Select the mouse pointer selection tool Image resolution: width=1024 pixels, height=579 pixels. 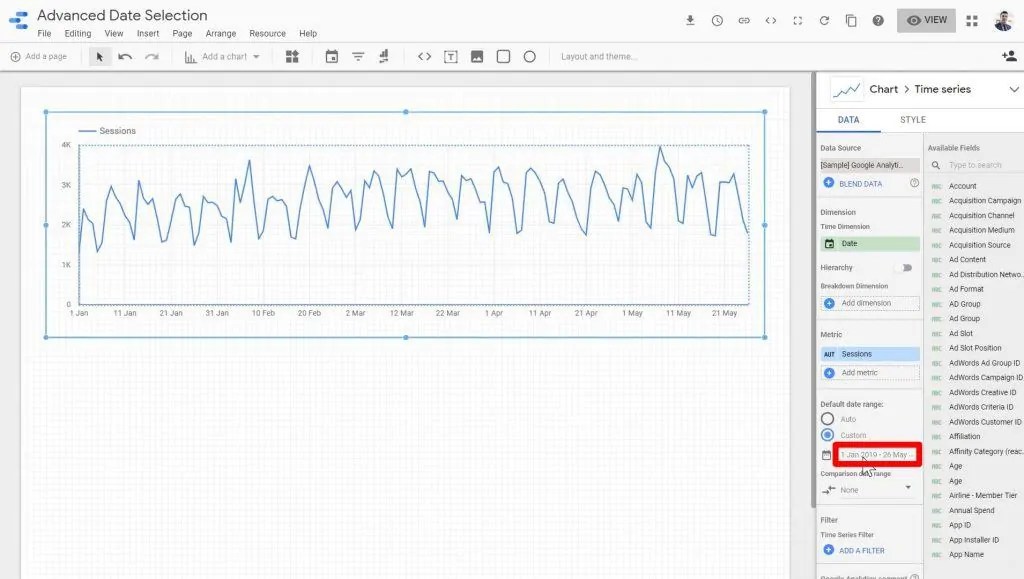pyautogui.click(x=99, y=56)
